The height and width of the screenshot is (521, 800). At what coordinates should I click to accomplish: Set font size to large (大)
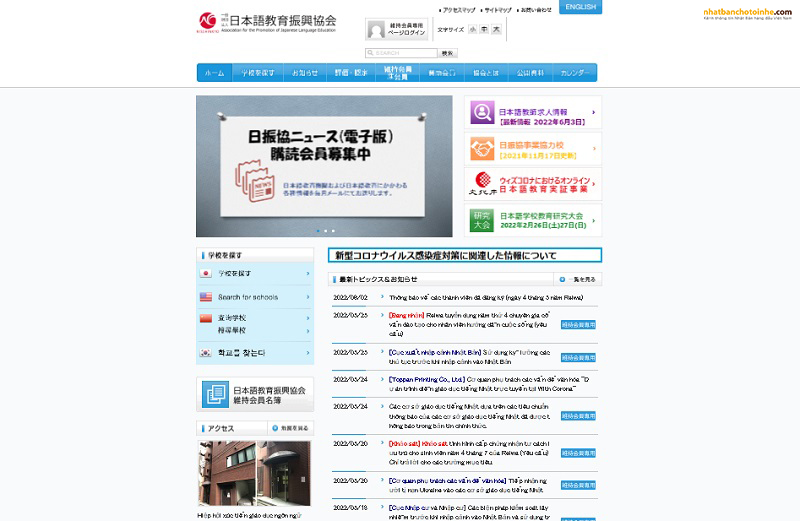coord(496,30)
